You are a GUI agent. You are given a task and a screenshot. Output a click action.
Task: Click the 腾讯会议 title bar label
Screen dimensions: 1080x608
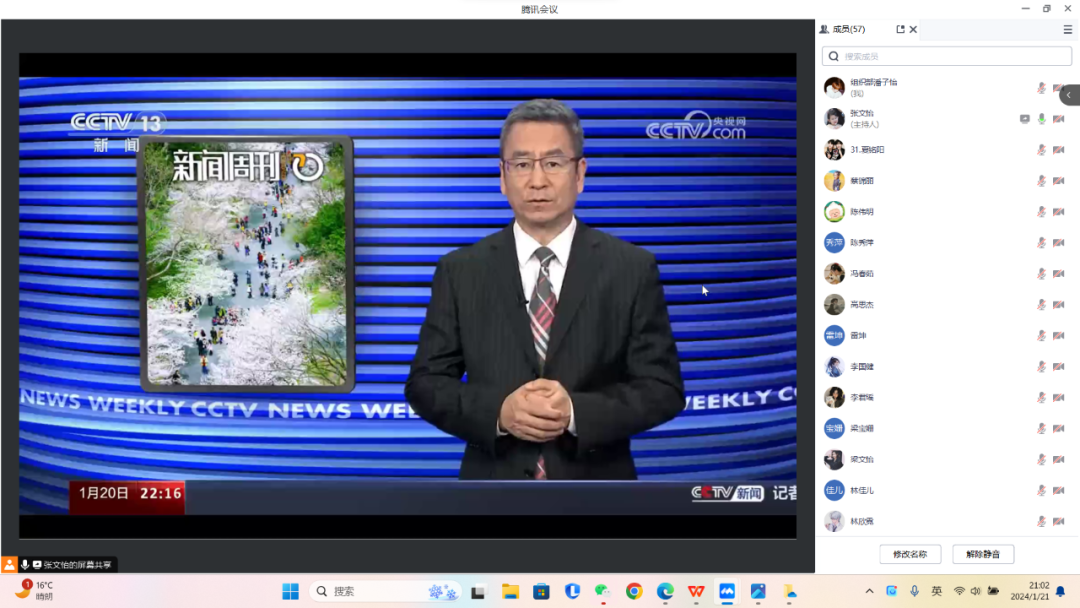point(540,9)
